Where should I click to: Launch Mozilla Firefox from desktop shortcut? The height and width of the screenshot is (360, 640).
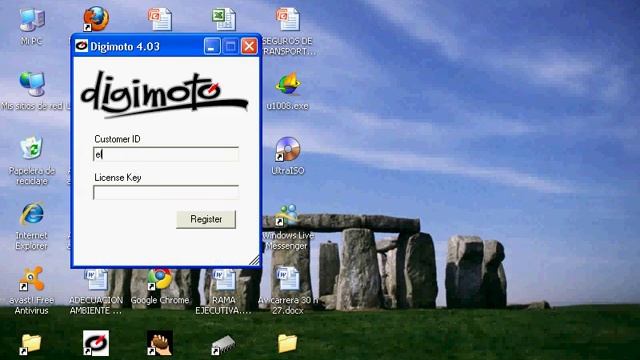click(x=96, y=19)
